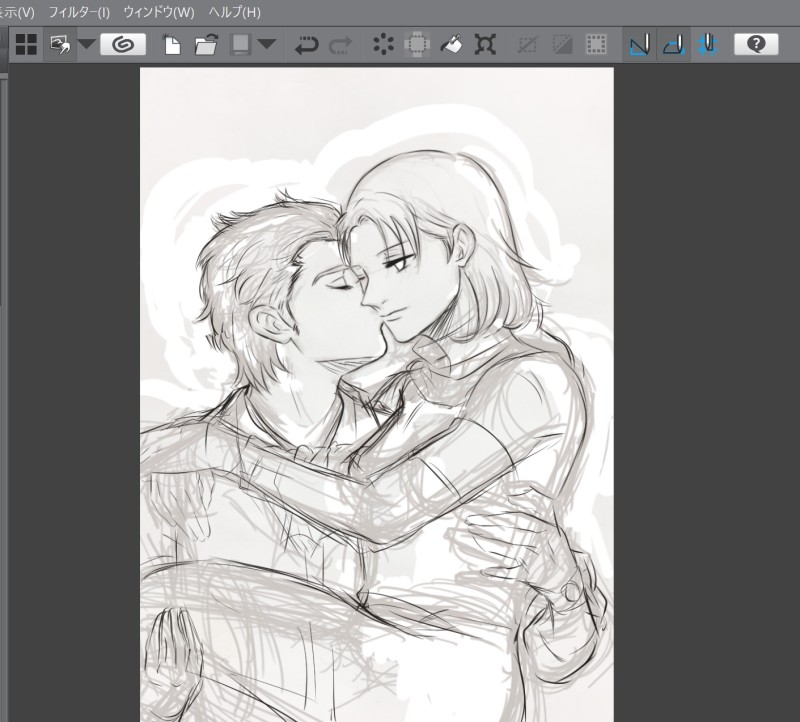This screenshot has width=800, height=722.
Task: Open the ウィンドウ(W) menu
Action: [159, 12]
